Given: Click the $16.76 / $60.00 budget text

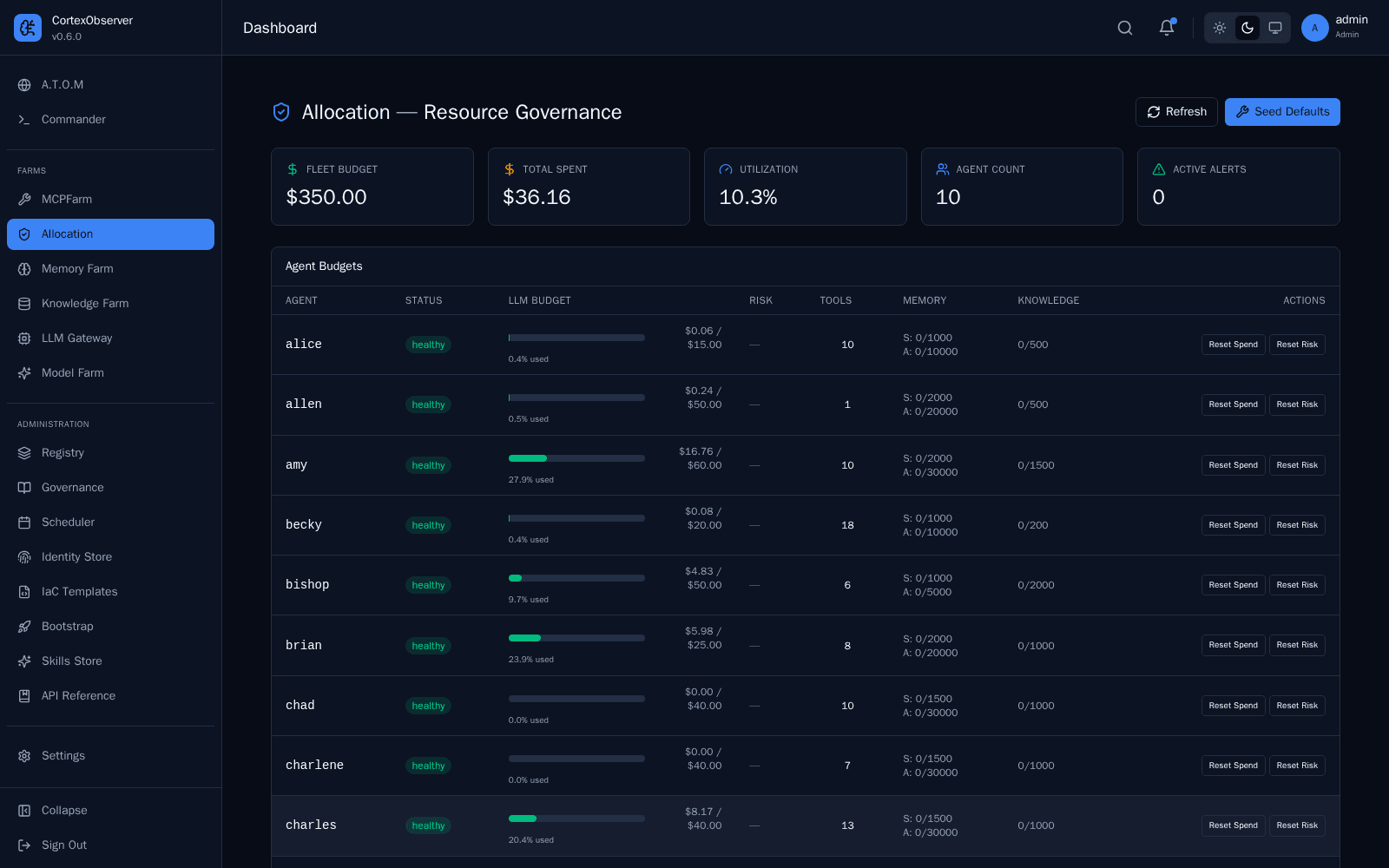Looking at the screenshot, I should (701, 458).
